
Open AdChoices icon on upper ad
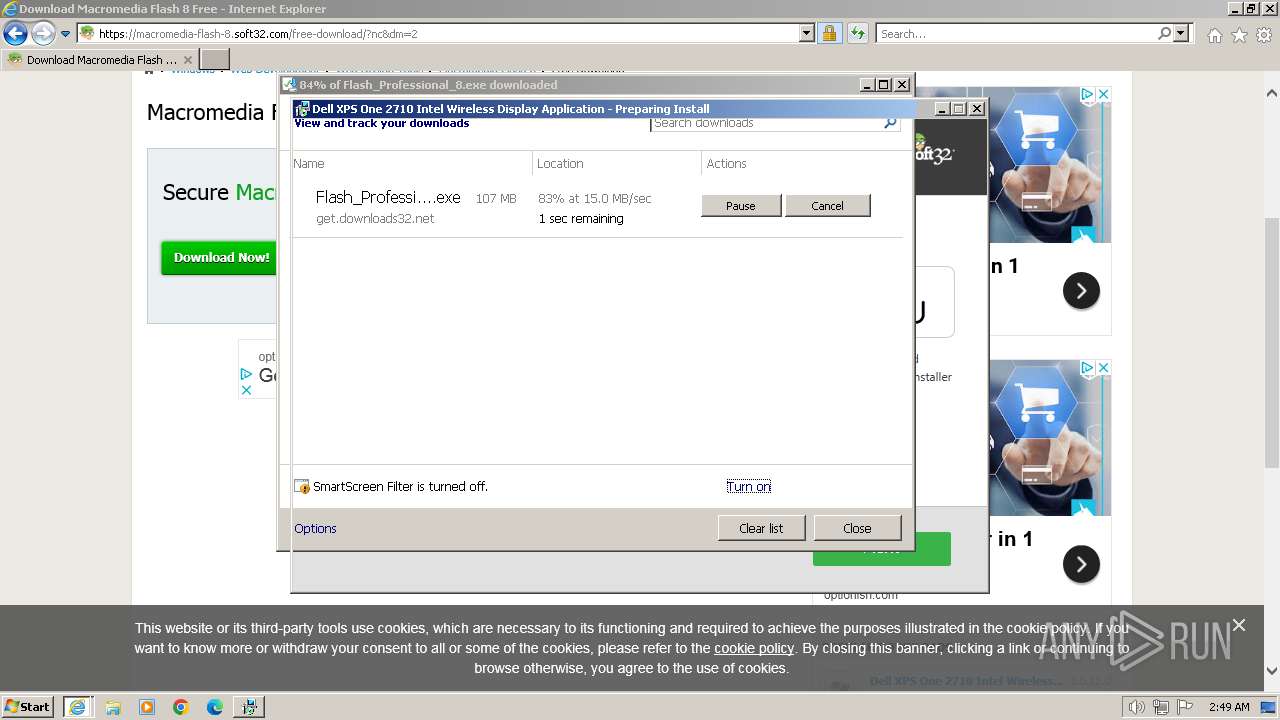pos(1087,95)
